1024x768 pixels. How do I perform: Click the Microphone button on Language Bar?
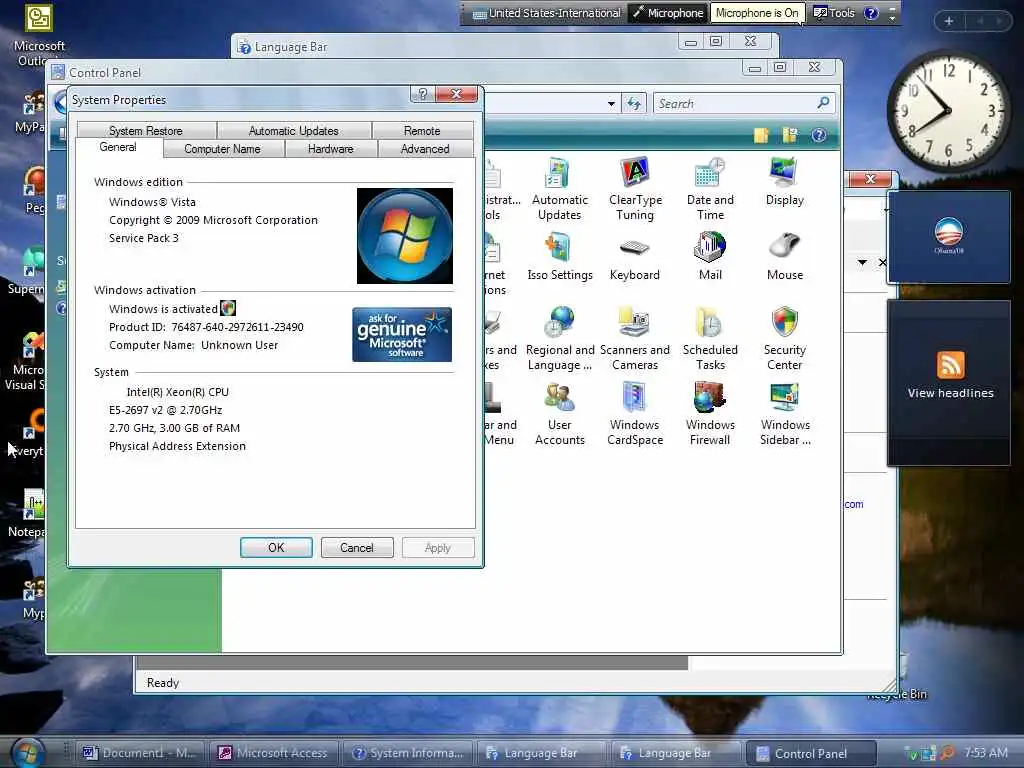(x=668, y=13)
